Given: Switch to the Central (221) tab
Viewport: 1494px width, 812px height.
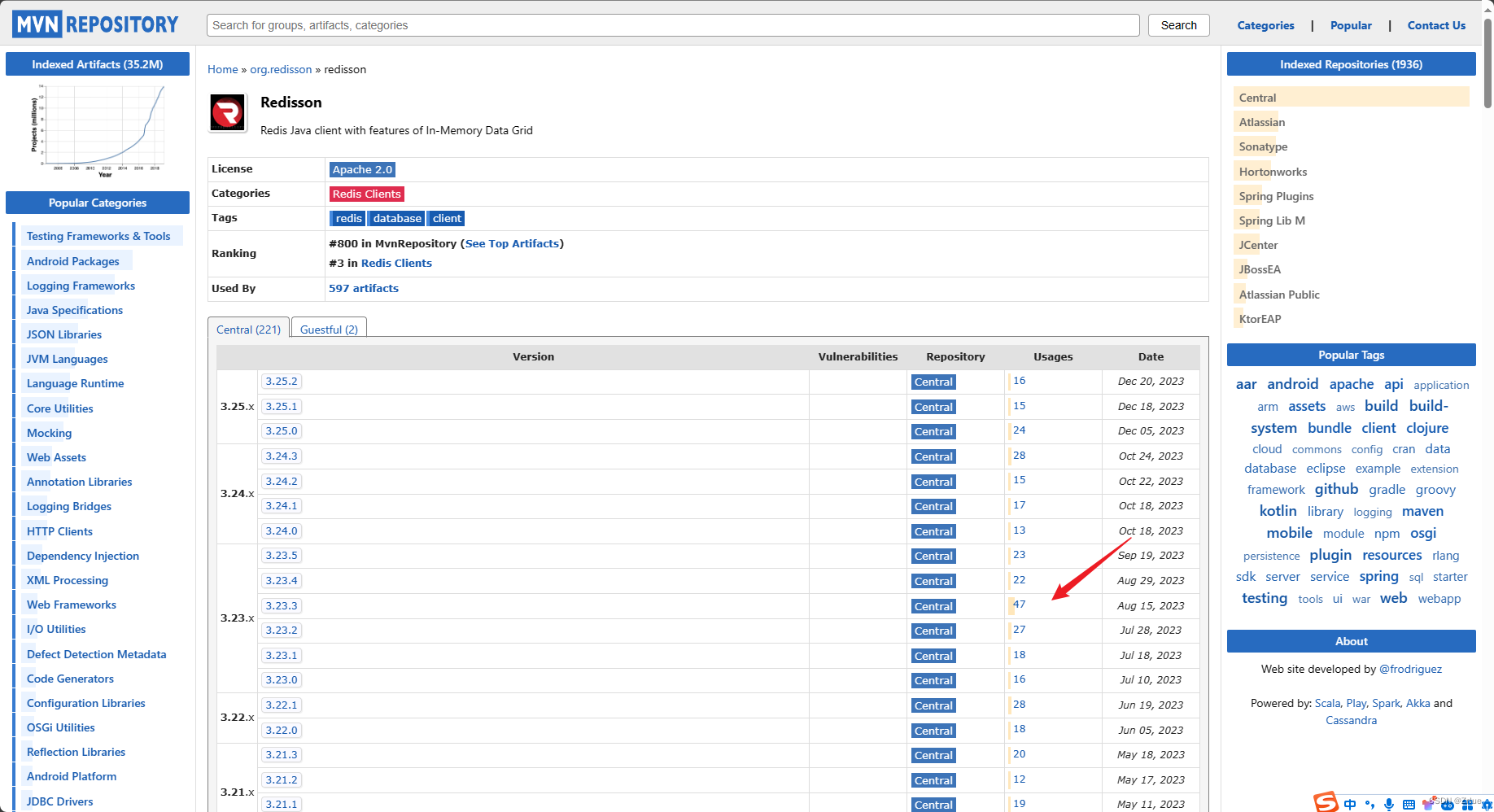Looking at the screenshot, I should point(248,329).
